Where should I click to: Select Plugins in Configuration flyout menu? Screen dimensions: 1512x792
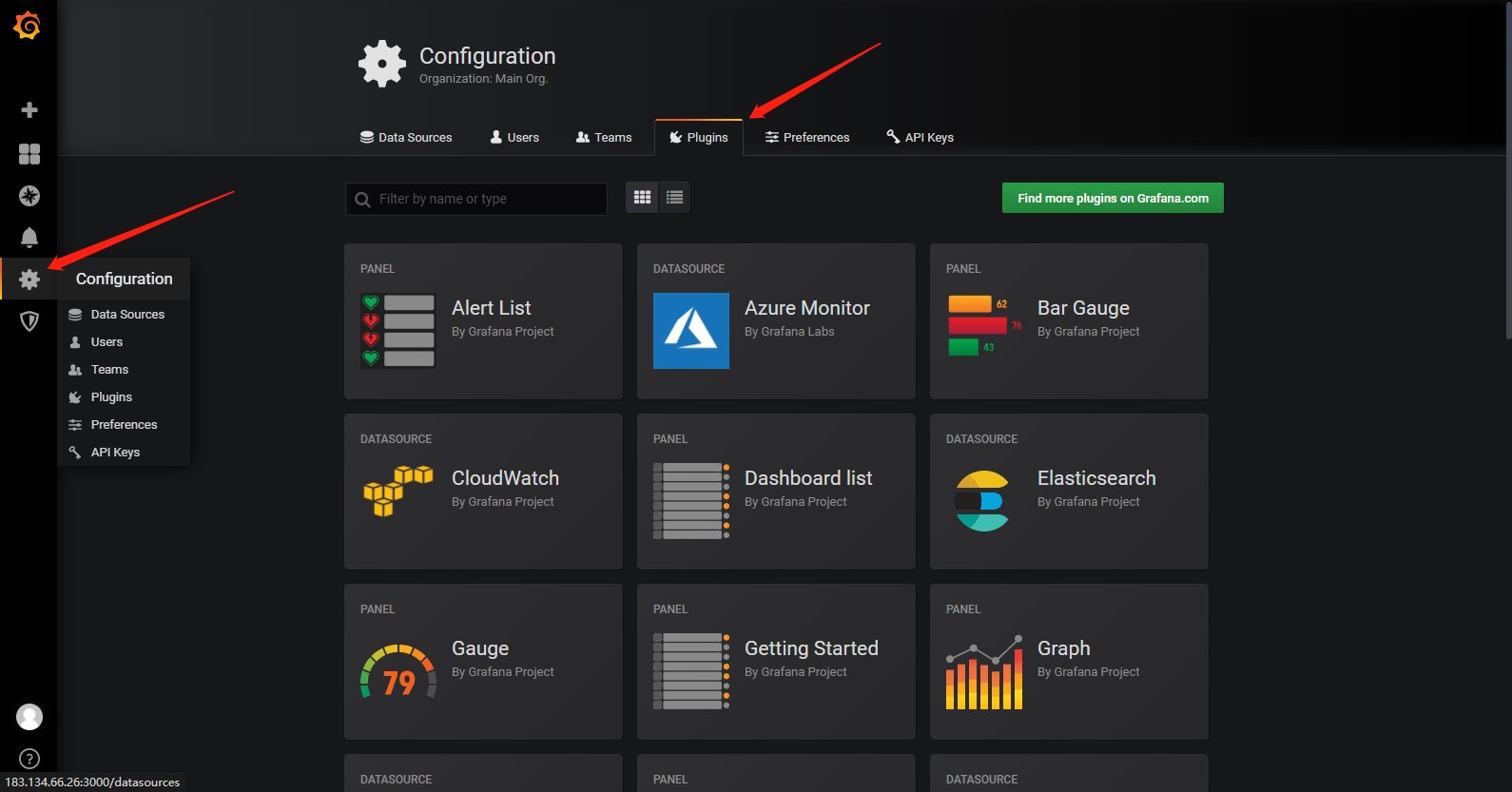click(x=124, y=397)
